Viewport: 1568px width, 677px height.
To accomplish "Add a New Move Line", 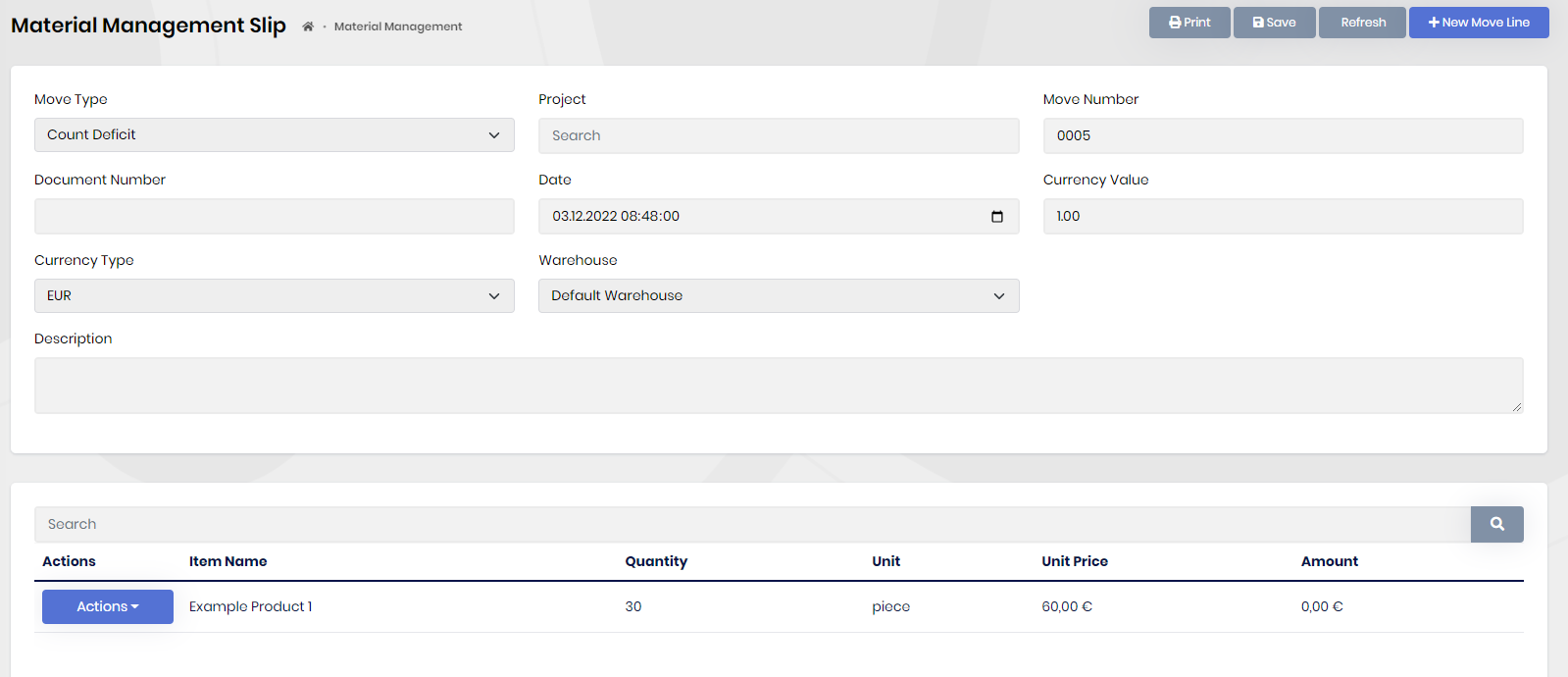I will pyautogui.click(x=1479, y=23).
